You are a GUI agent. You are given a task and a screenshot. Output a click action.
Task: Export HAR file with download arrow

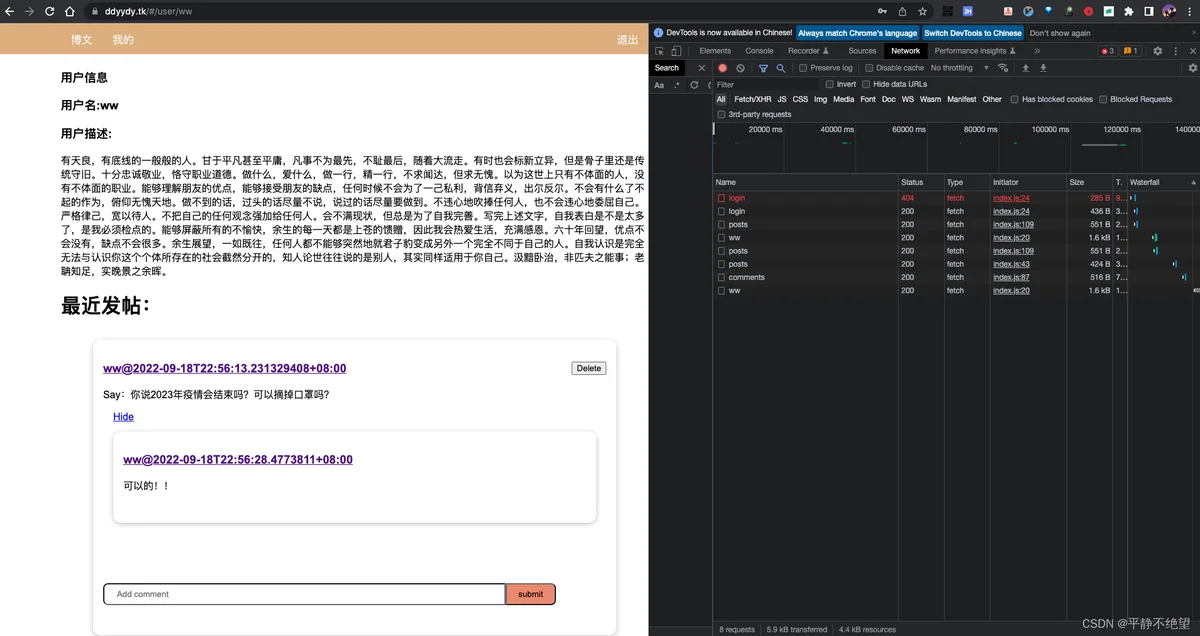1043,68
